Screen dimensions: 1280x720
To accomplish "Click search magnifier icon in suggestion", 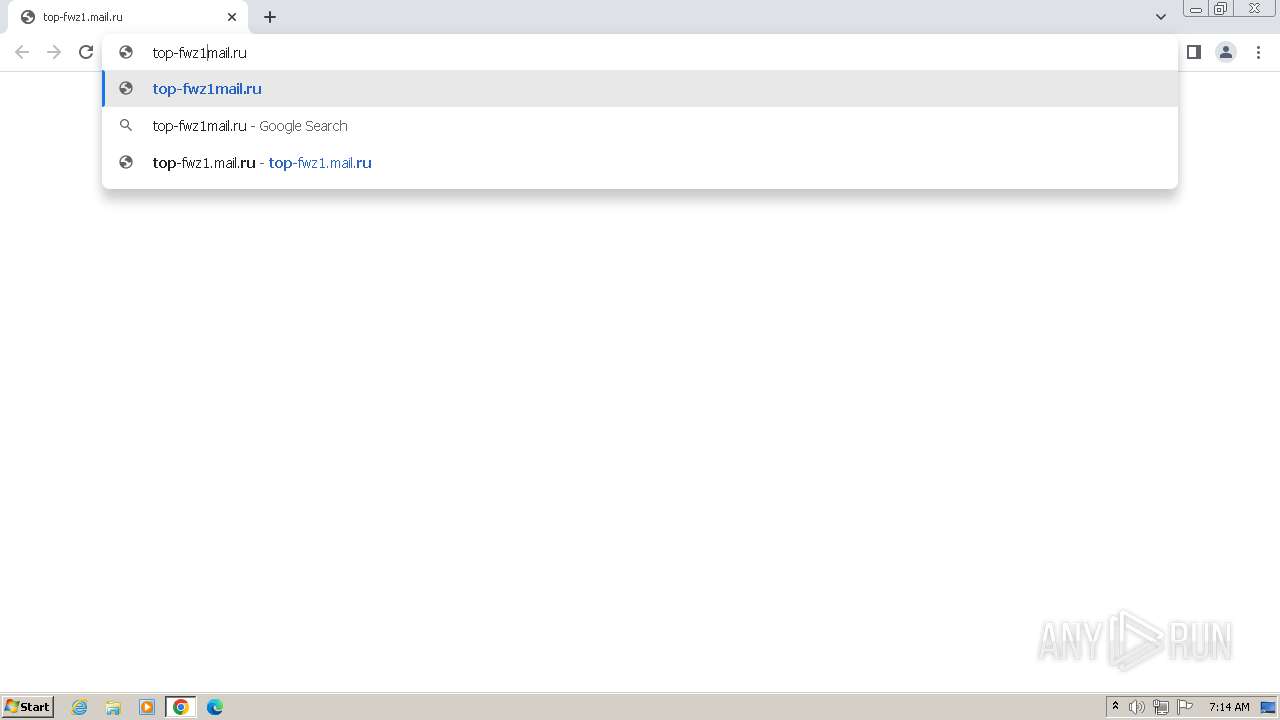I will [x=126, y=125].
